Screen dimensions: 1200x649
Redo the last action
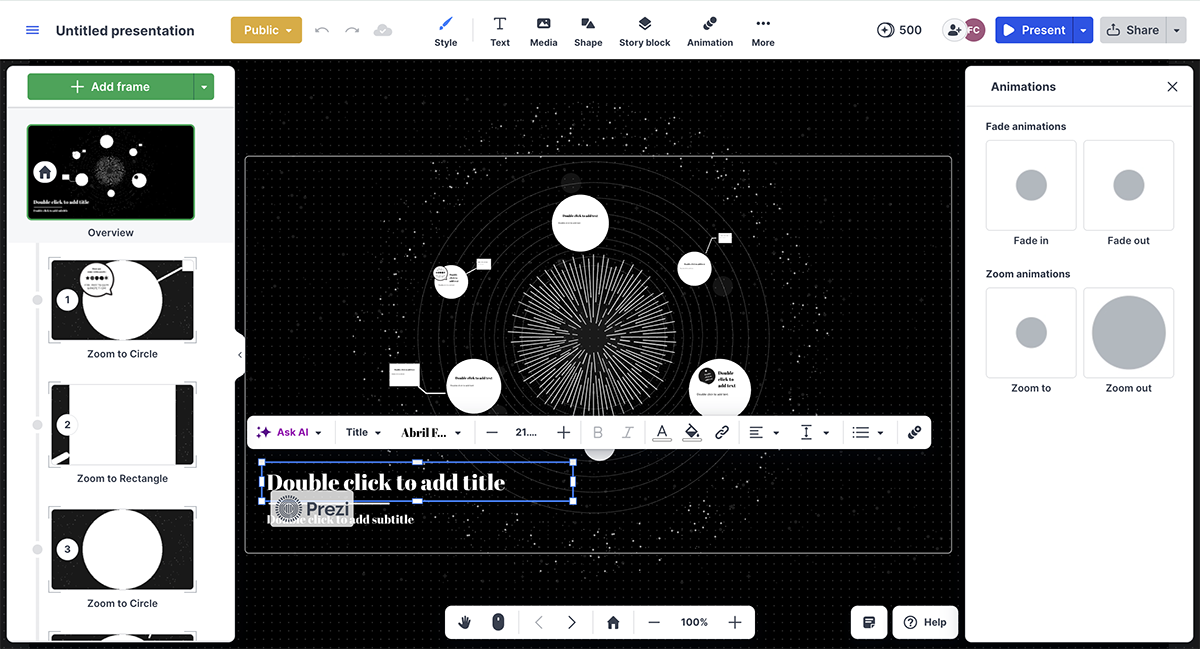tap(352, 30)
